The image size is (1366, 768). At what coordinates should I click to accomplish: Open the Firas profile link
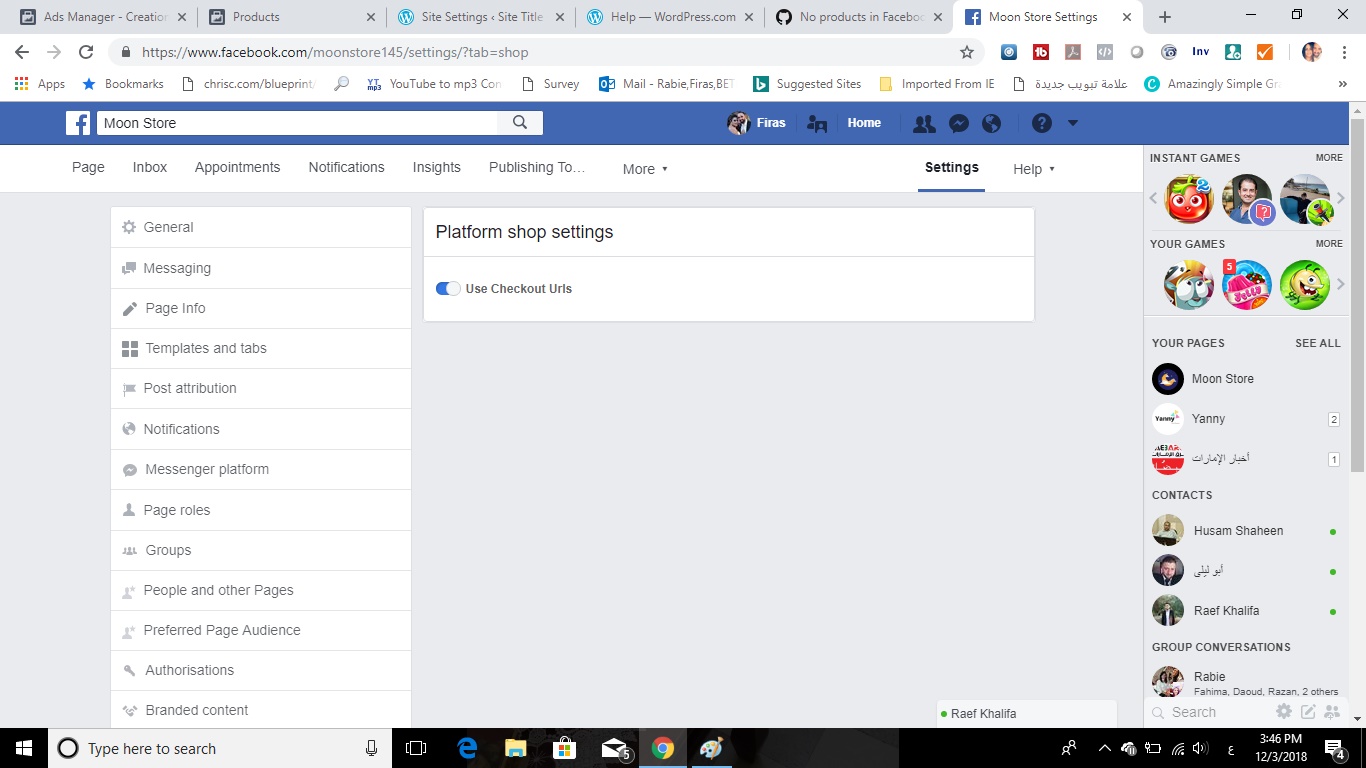click(756, 123)
